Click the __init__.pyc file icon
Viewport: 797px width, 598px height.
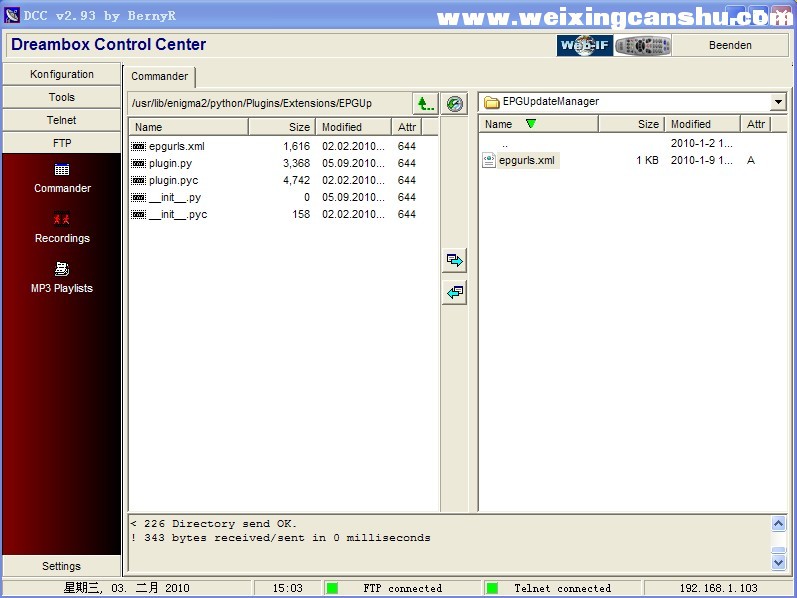tap(138, 215)
